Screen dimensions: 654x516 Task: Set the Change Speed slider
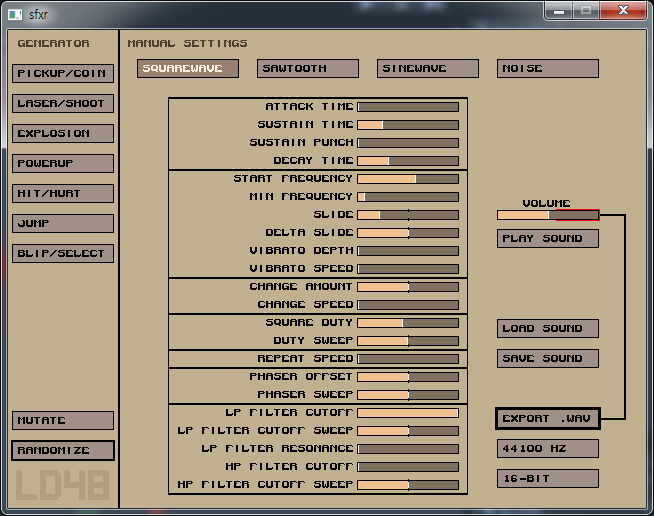408,305
